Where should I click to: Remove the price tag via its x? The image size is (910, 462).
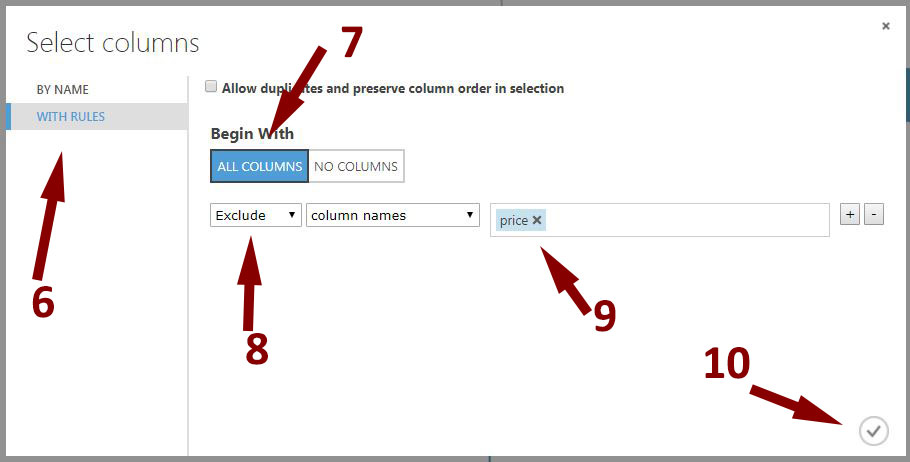537,220
